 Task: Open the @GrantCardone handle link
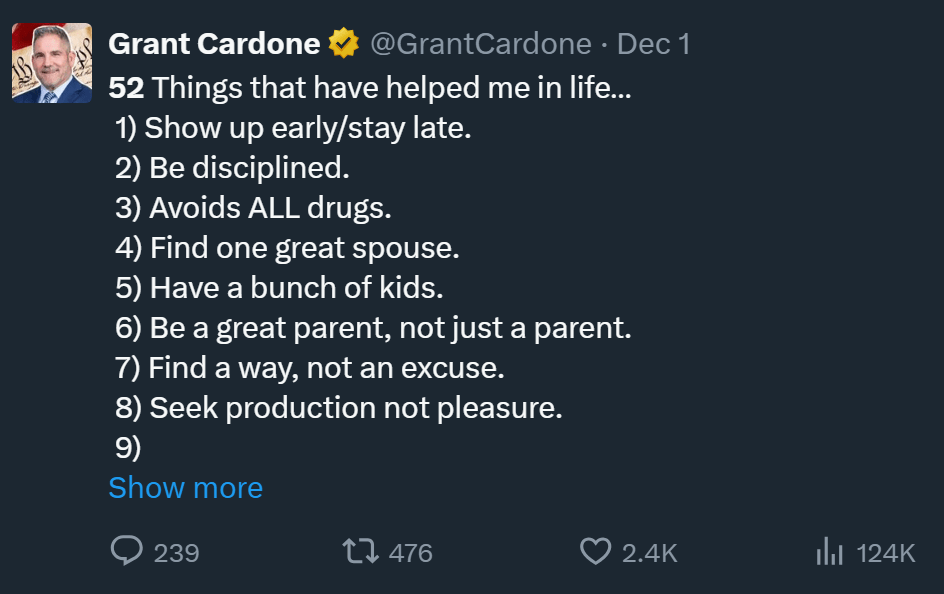(x=481, y=44)
